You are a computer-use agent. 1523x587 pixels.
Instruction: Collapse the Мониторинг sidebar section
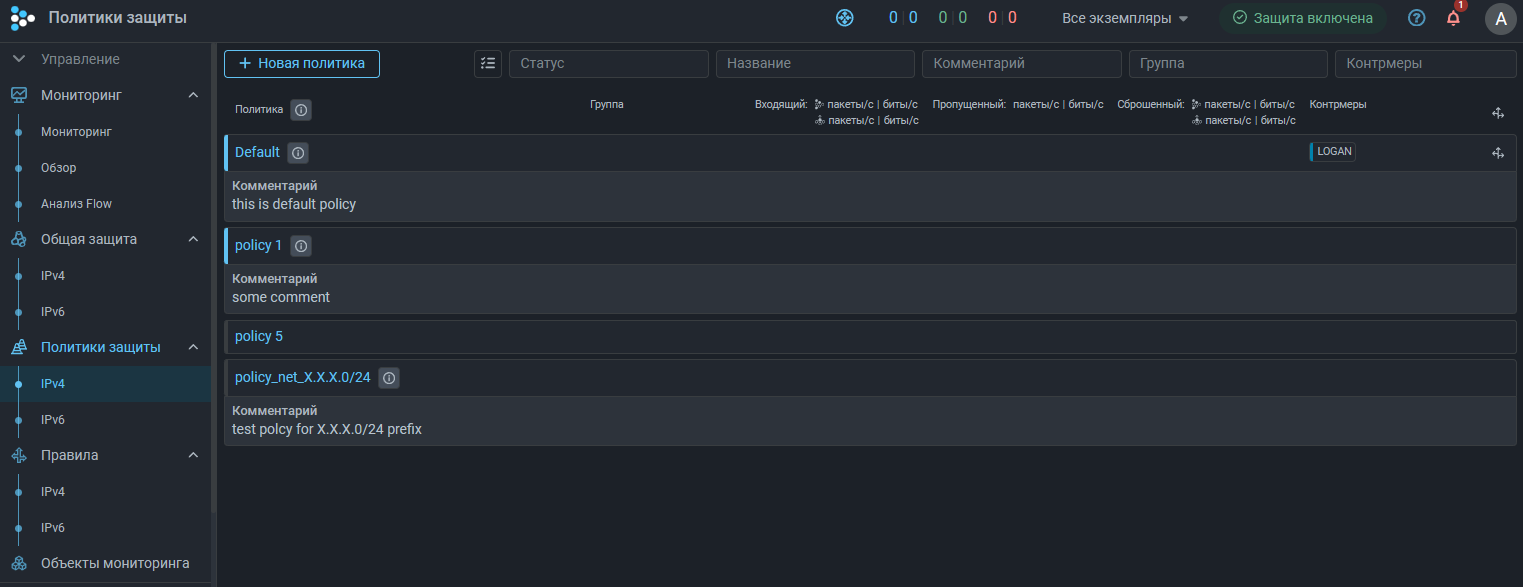click(x=193, y=95)
